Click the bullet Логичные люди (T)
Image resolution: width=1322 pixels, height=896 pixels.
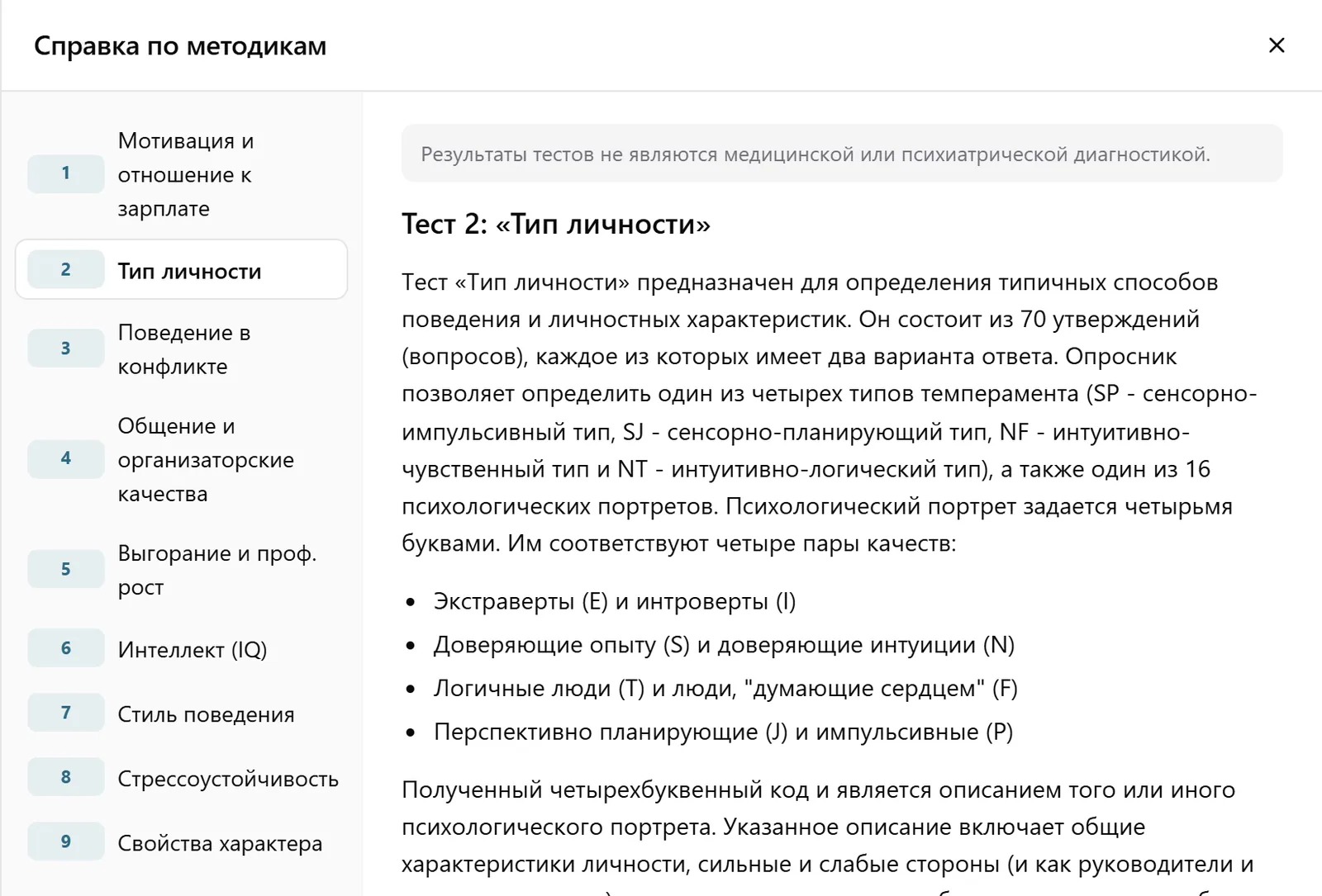725,689
